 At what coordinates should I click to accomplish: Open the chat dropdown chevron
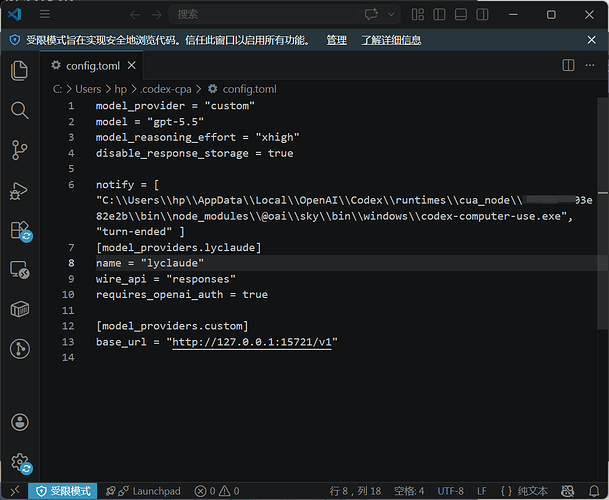[391, 14]
